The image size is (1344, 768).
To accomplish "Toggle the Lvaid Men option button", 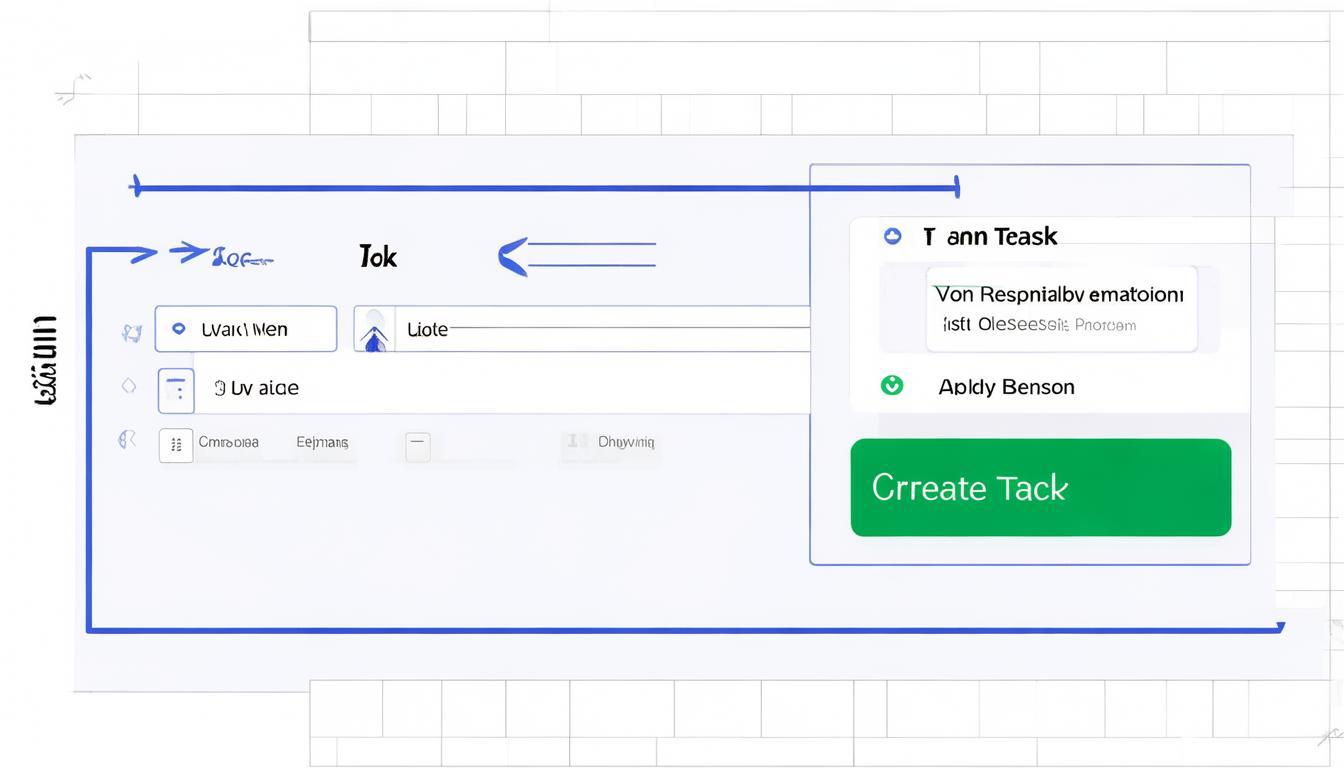I will (245, 329).
